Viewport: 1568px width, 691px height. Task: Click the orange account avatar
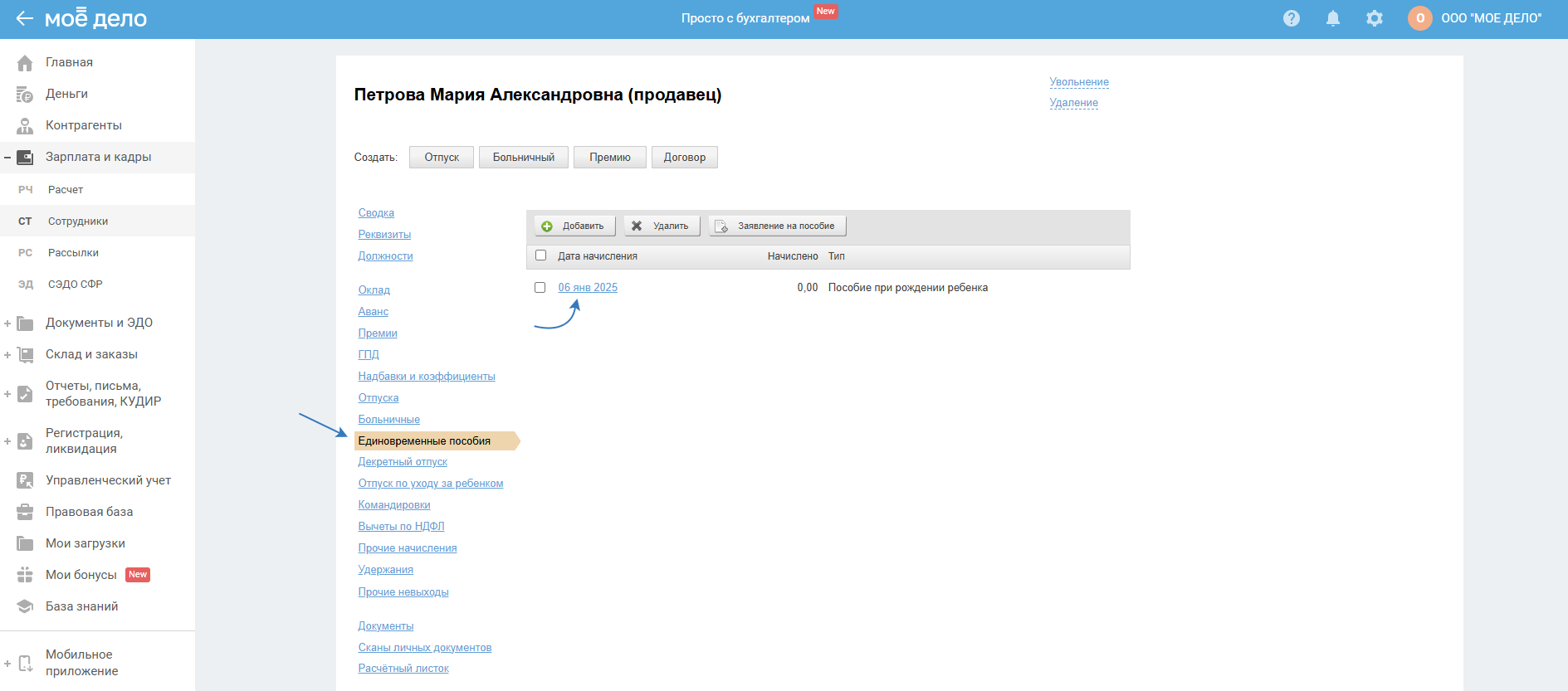click(1420, 18)
